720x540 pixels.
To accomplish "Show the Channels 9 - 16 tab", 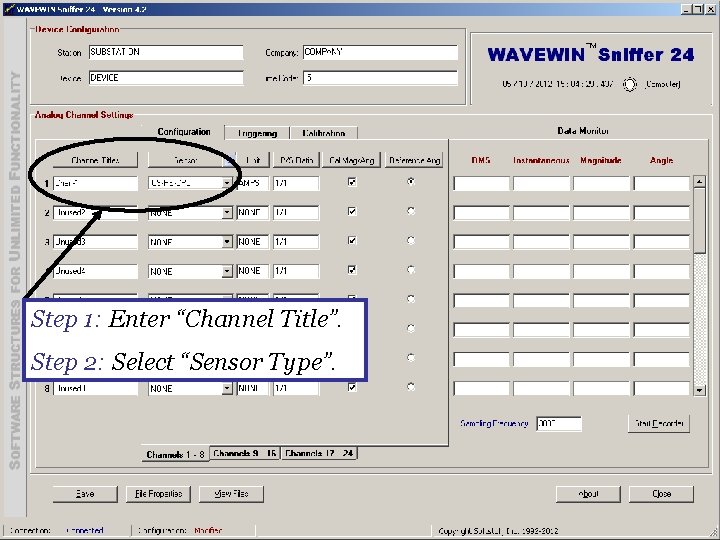I will point(245,453).
